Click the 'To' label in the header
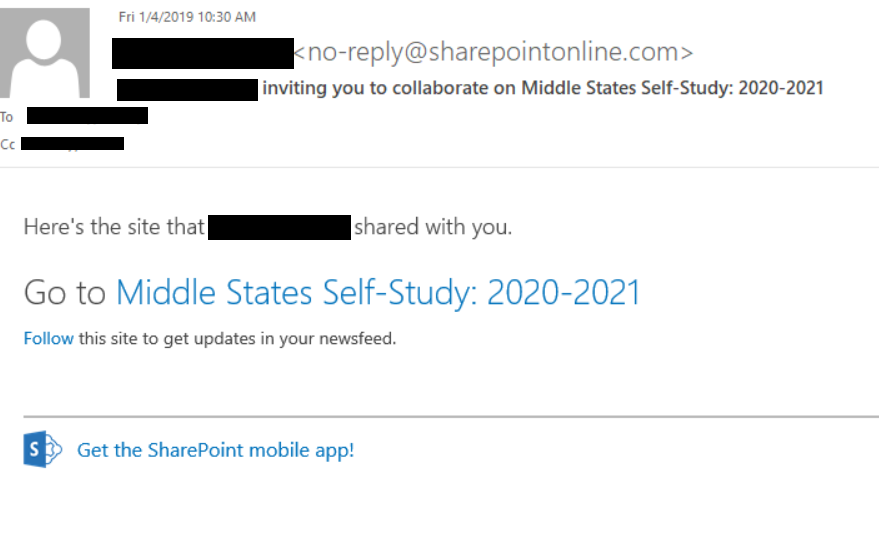The height and width of the screenshot is (554, 879). pos(7,117)
